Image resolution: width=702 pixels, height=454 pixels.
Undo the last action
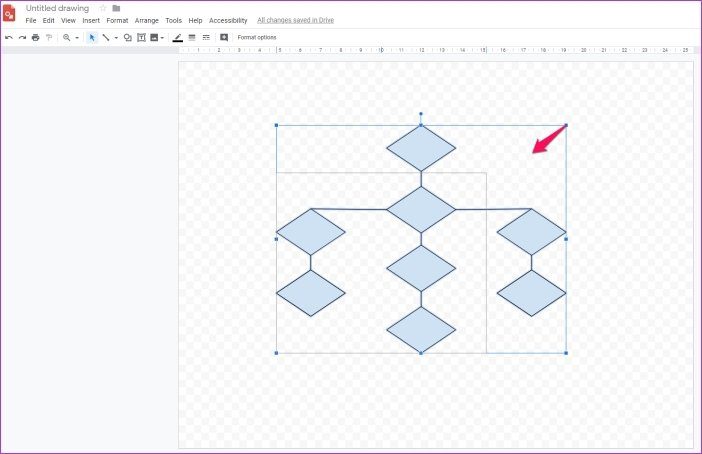(9, 38)
